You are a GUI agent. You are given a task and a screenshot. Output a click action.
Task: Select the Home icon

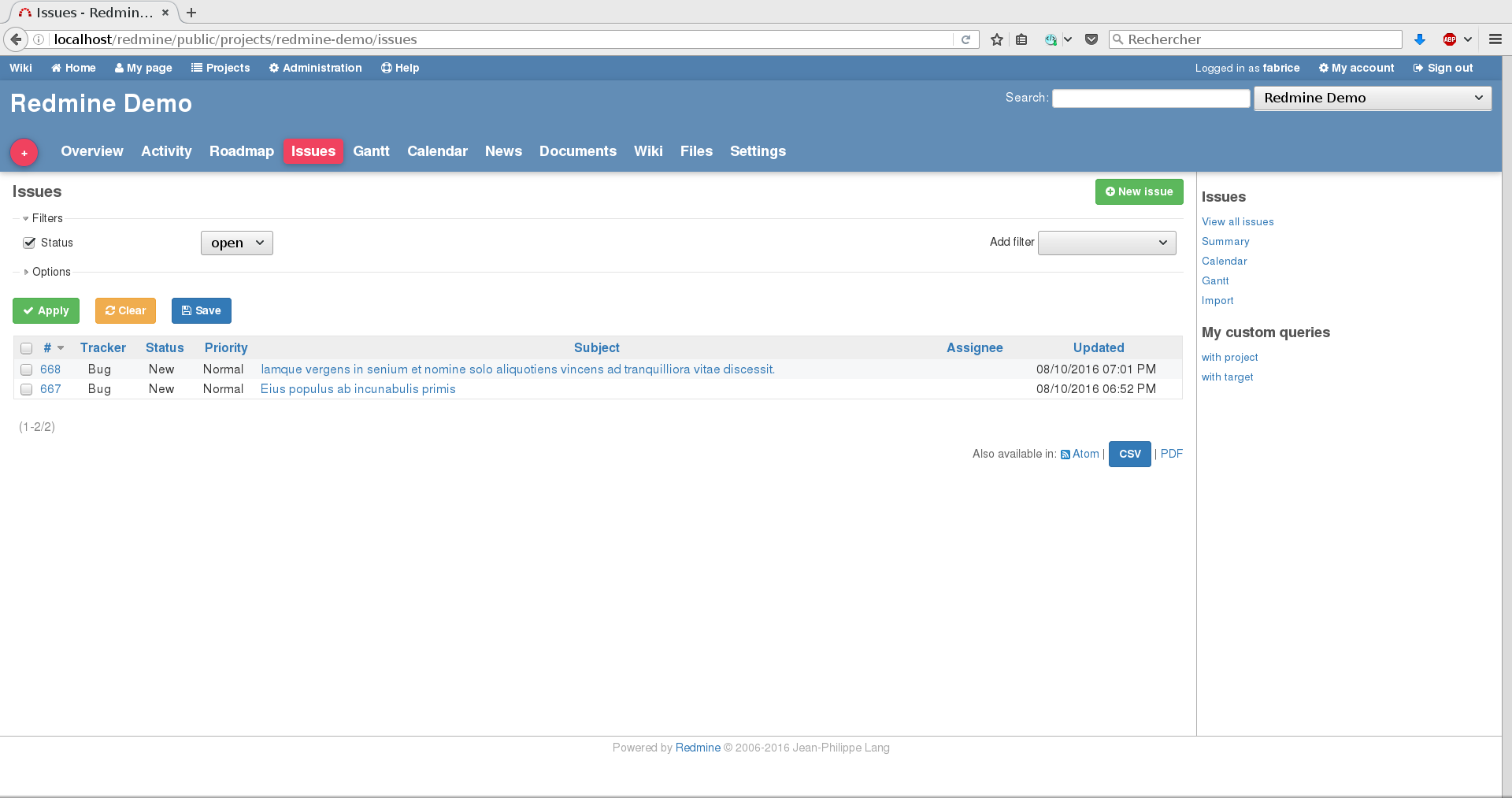[55, 68]
